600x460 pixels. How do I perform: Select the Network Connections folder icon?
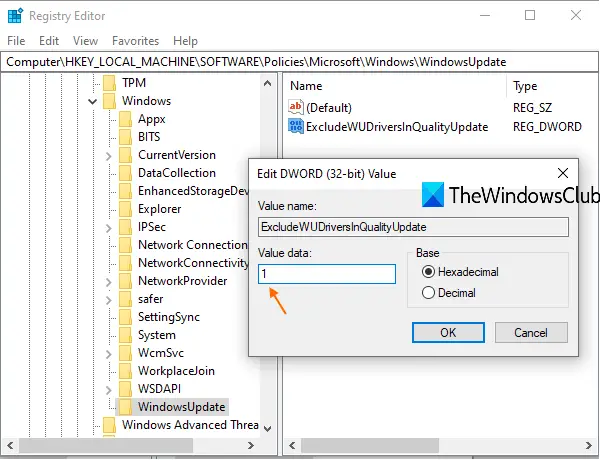click(x=126, y=245)
